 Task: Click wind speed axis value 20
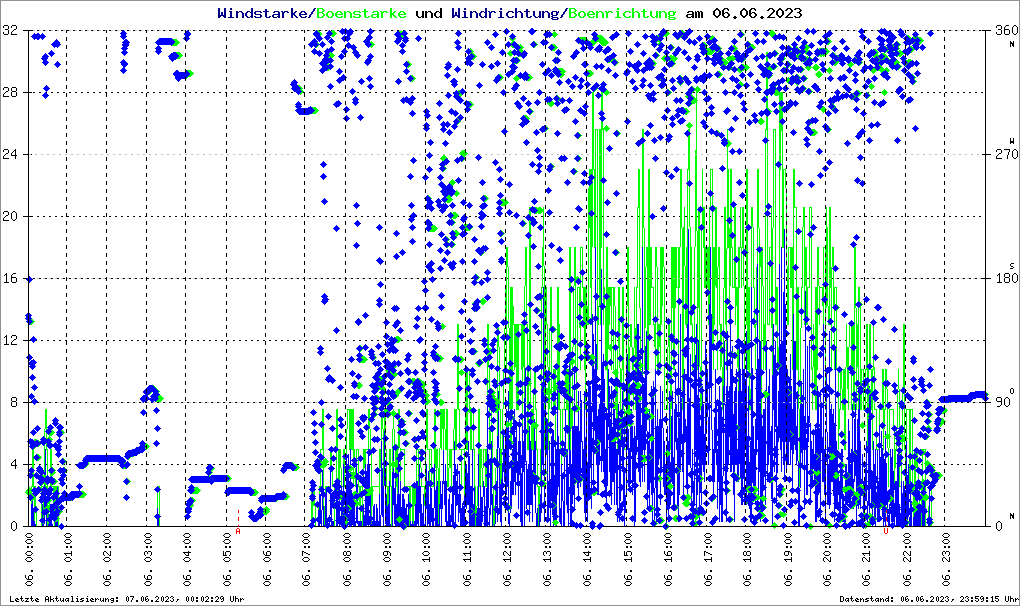tap(10, 217)
